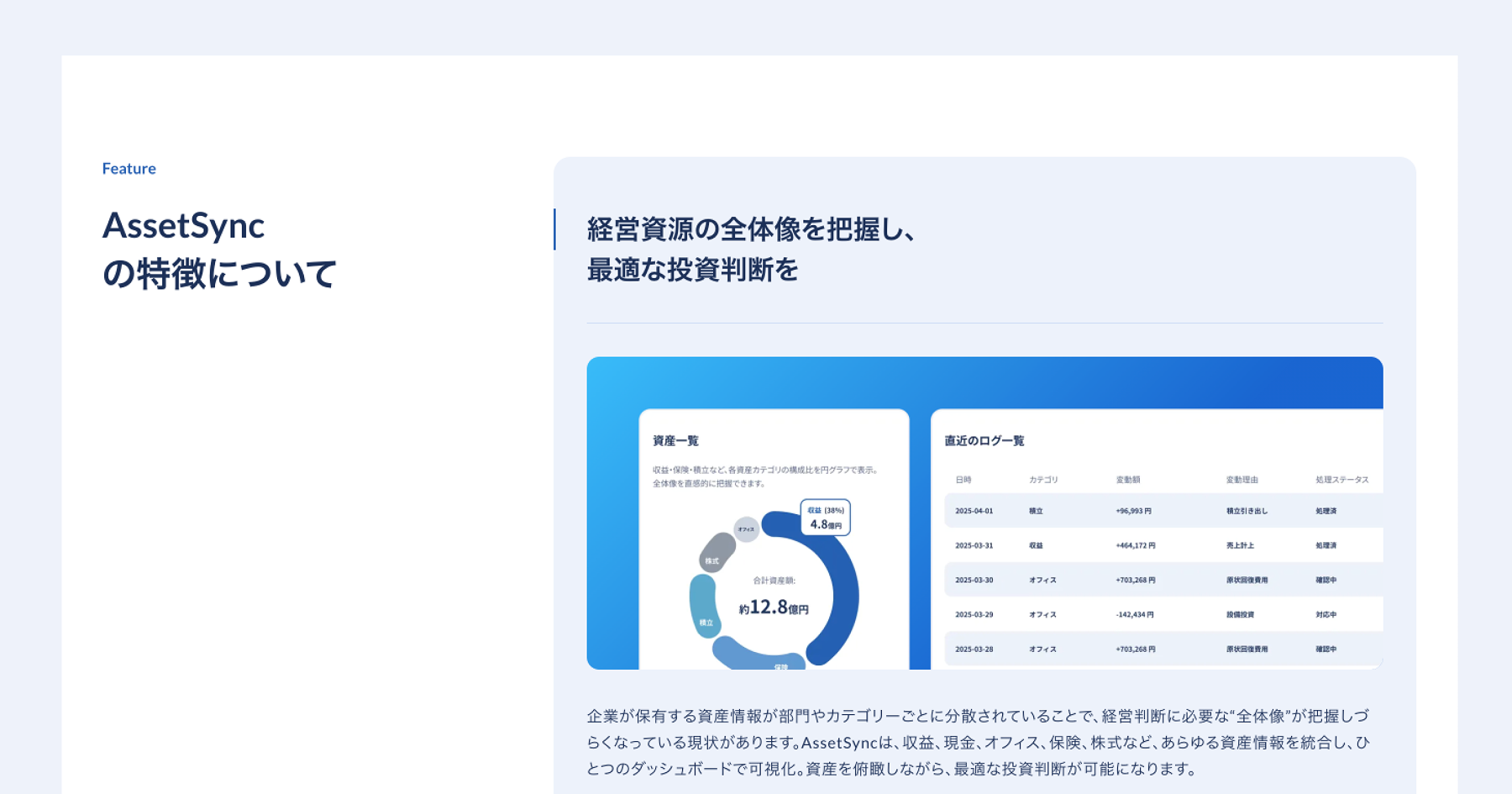This screenshot has width=1512, height=794.
Task: Click 原状回復費用 in the 2025-03-30 row
Action: pos(1247,580)
